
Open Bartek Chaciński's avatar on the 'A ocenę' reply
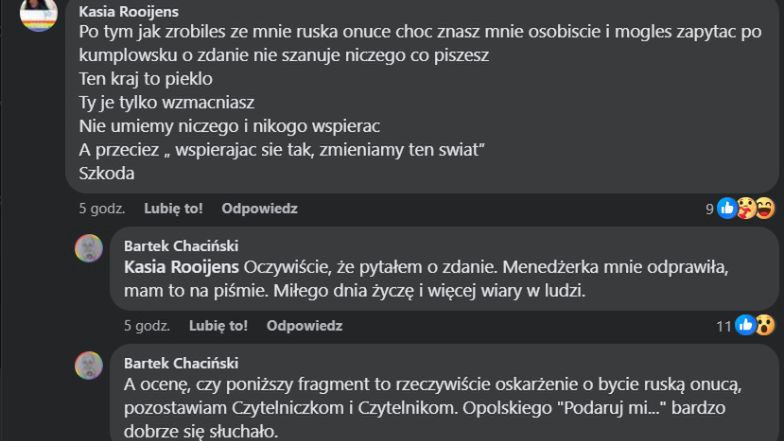pyautogui.click(x=89, y=365)
